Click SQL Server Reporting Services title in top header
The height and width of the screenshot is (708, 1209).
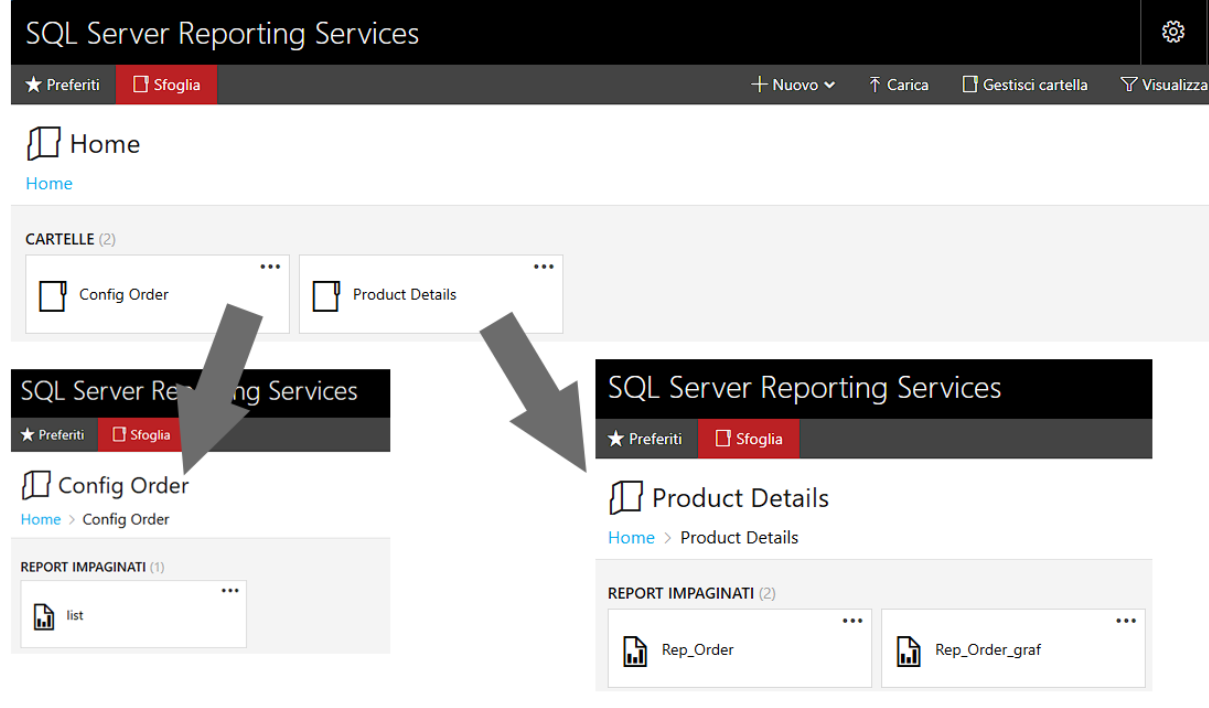pyautogui.click(x=222, y=33)
